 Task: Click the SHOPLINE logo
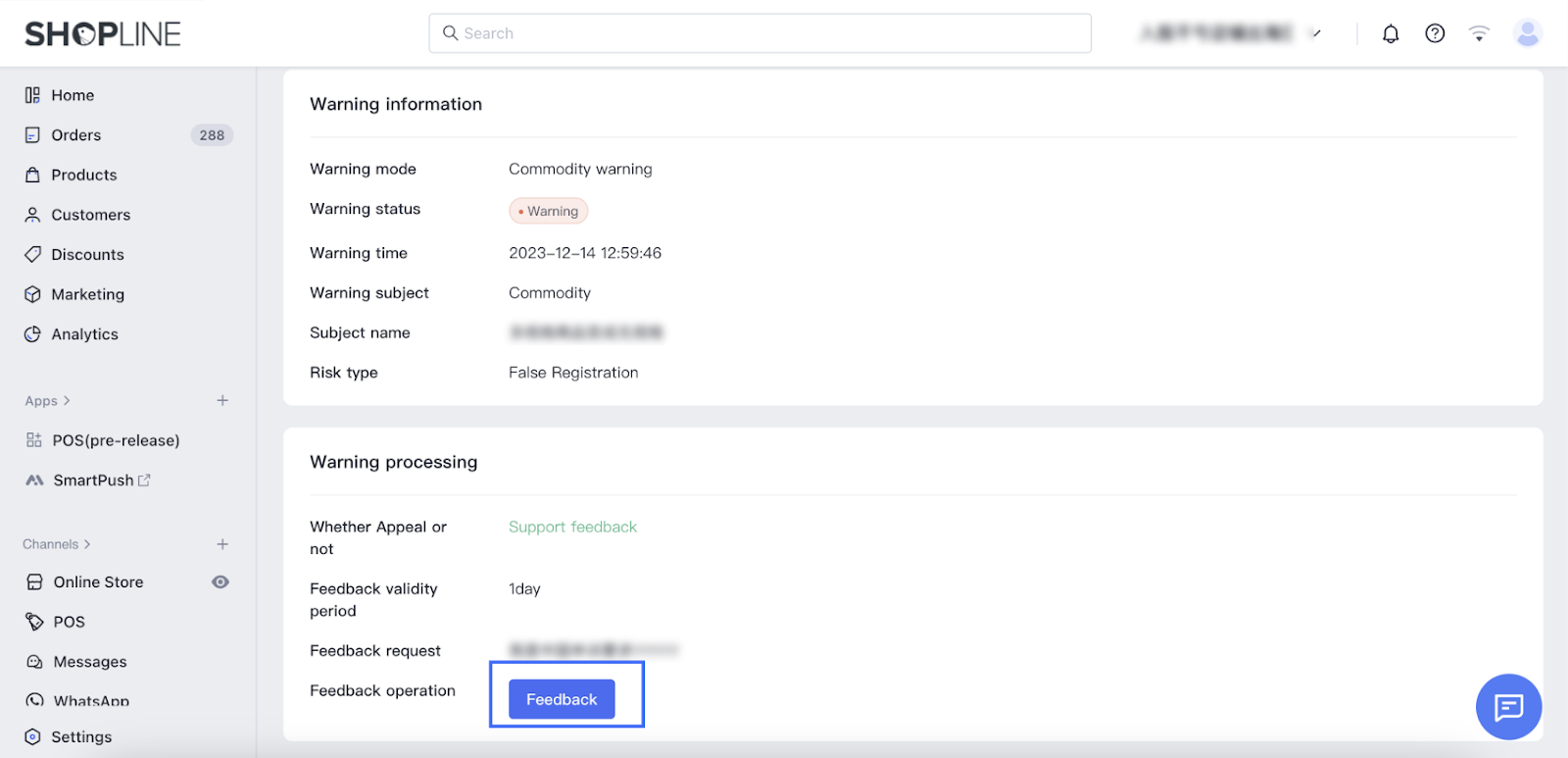tap(103, 34)
